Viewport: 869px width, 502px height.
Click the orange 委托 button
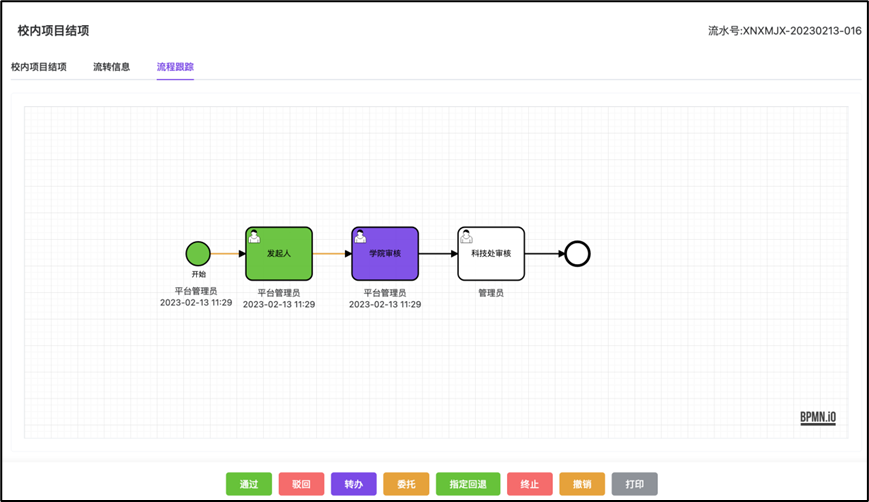406,484
